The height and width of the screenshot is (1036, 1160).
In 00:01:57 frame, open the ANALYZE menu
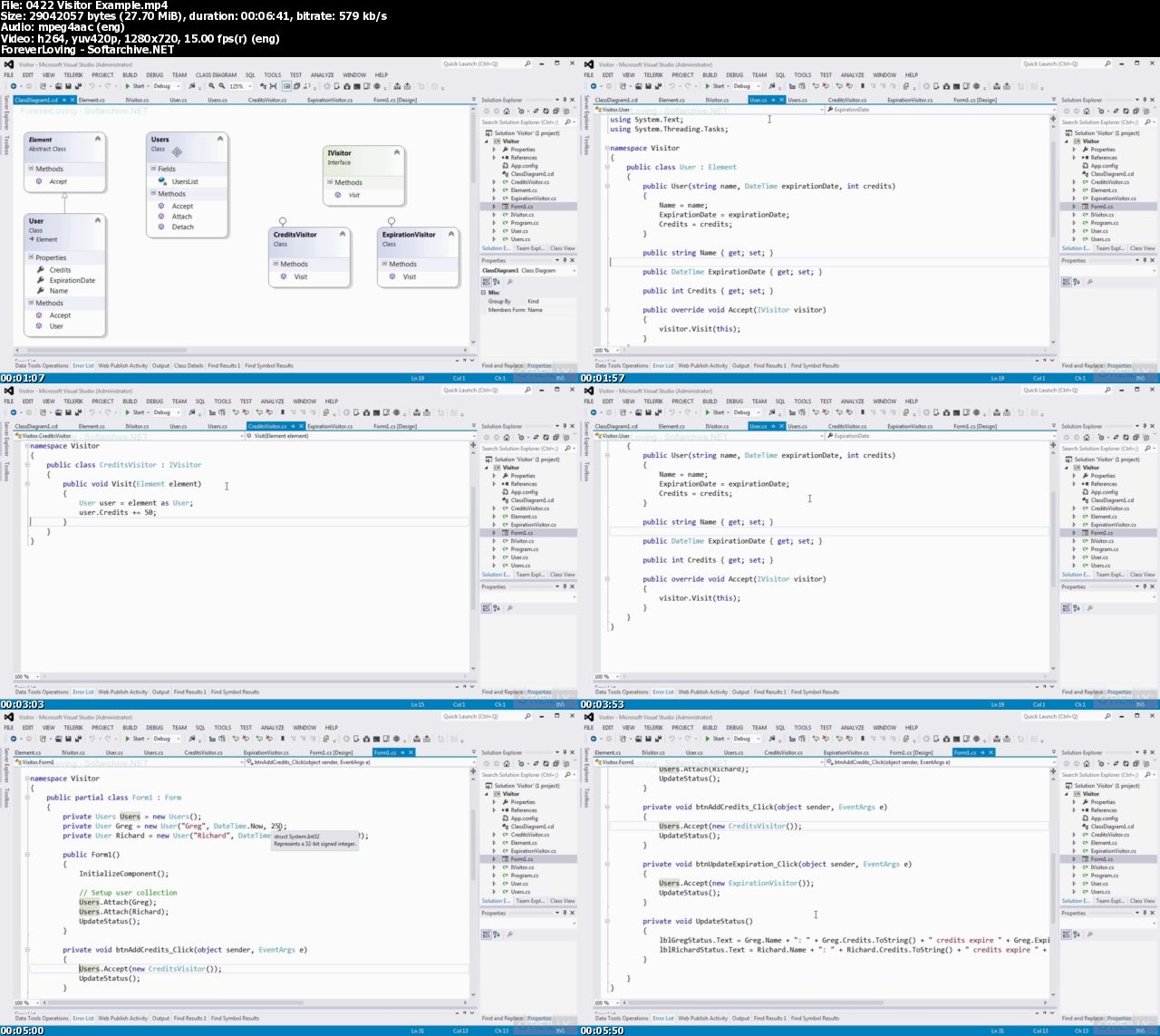852,75
